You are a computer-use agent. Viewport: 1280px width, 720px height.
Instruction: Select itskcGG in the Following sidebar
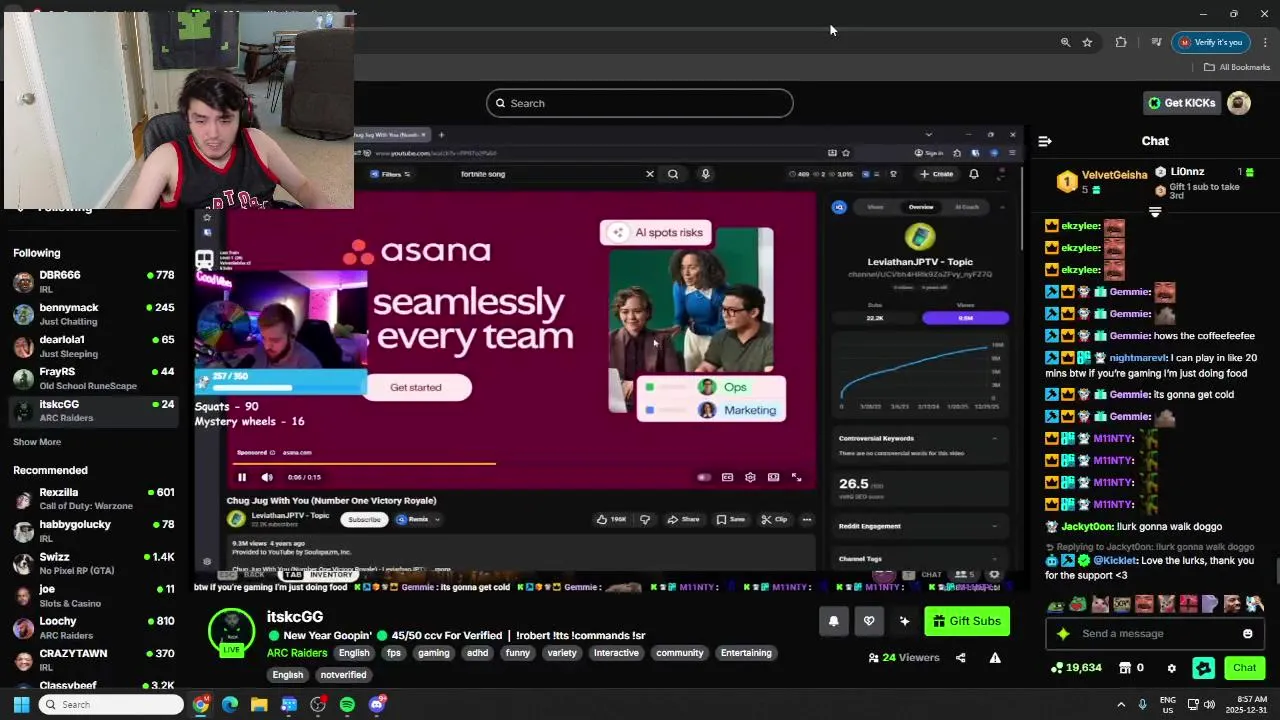point(94,411)
